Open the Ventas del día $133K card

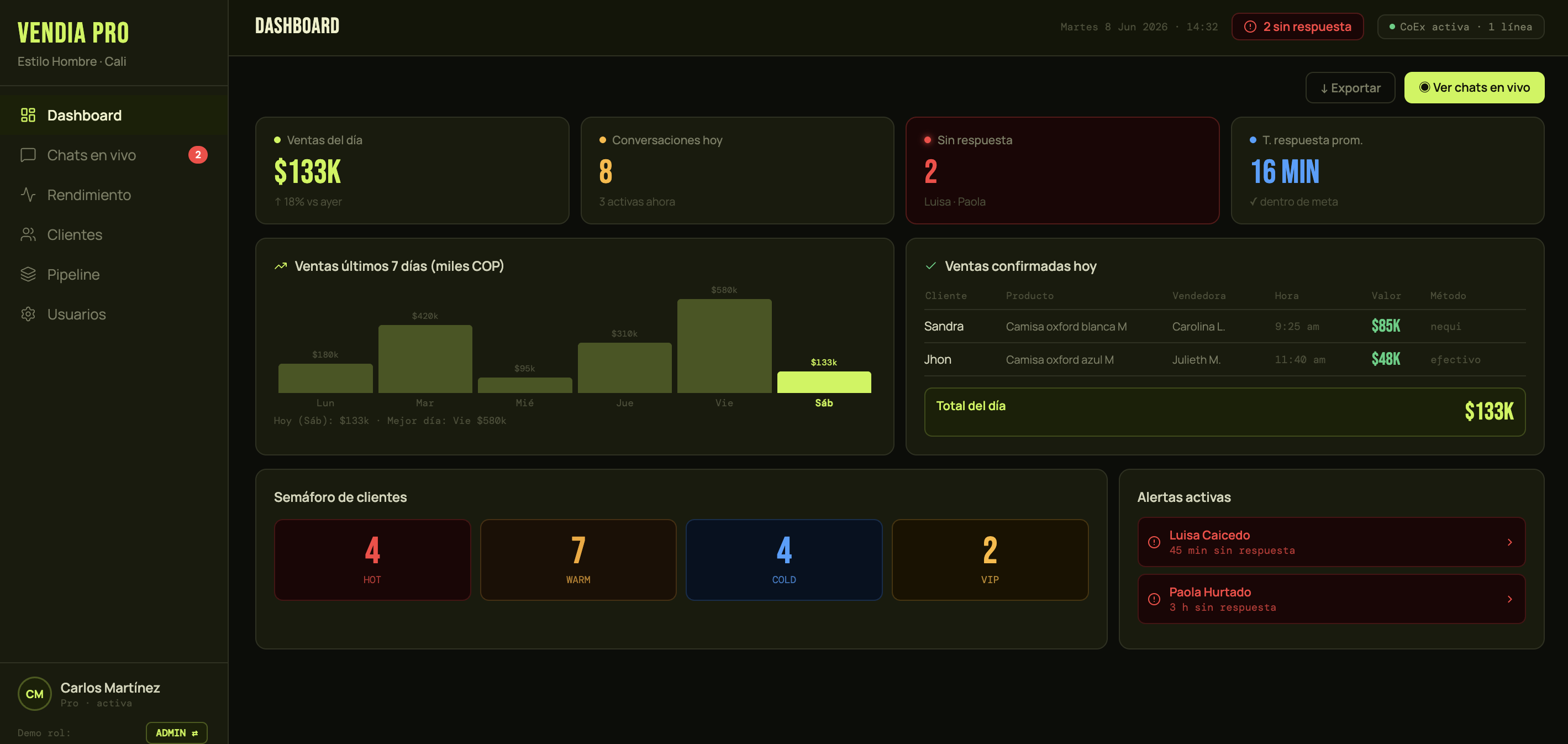[412, 170]
